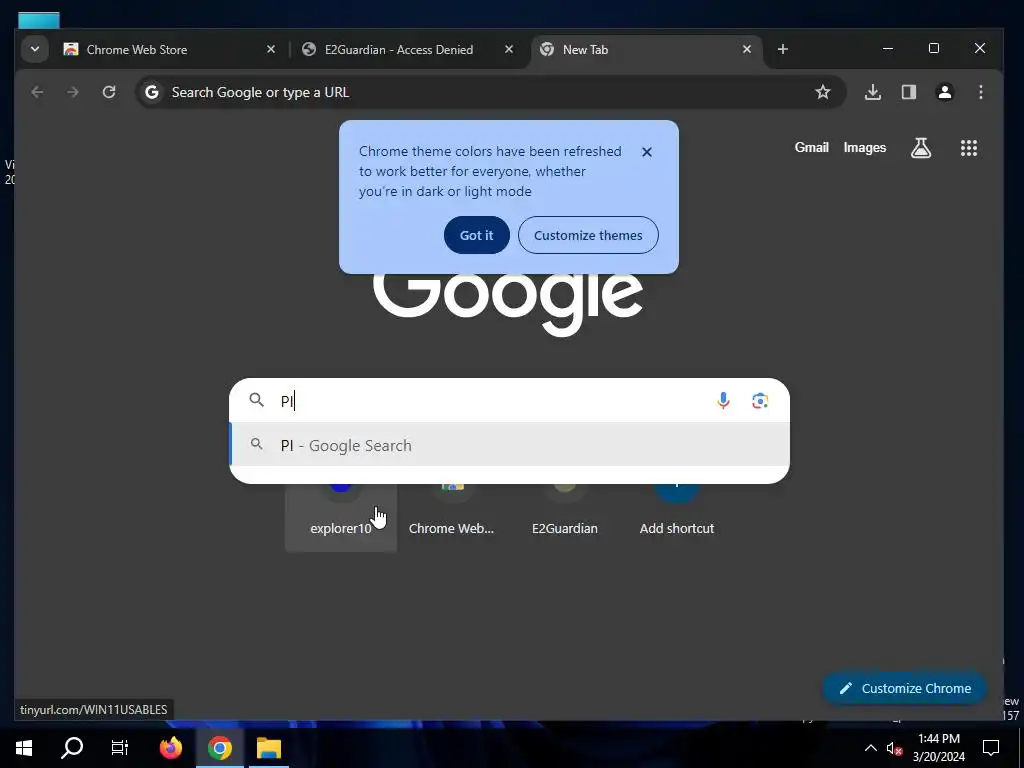Viewport: 1024px width, 768px height.
Task: Select the New Tab tab
Action: coord(647,50)
